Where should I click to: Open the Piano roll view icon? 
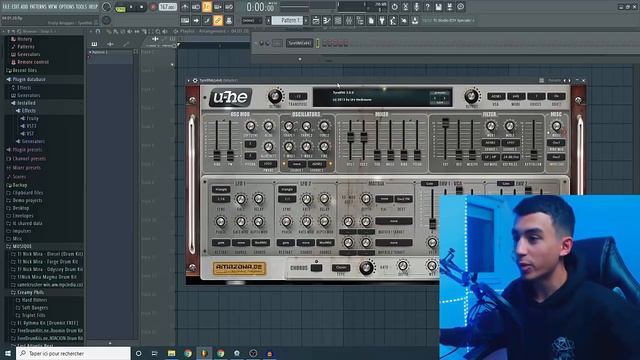(x=327, y=20)
